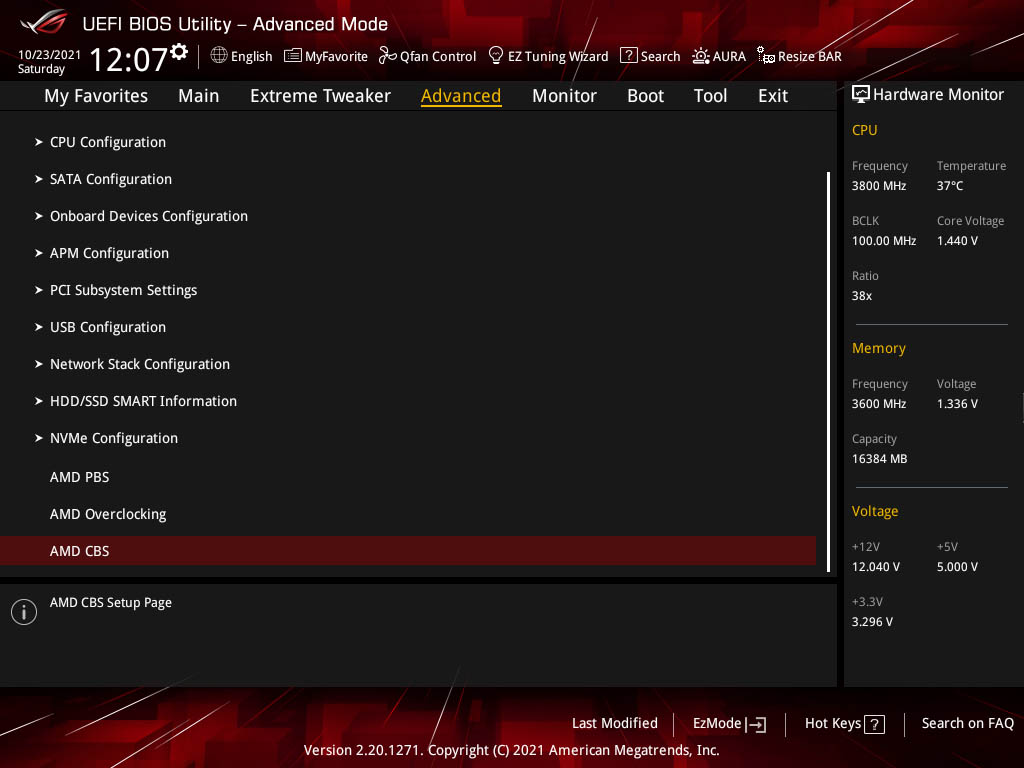Image resolution: width=1024 pixels, height=768 pixels.
Task: Select the Advanced tab
Action: pos(461,96)
